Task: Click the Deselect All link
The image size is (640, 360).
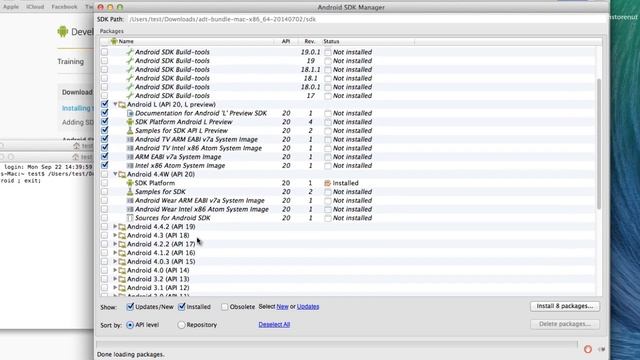Action: [x=274, y=324]
